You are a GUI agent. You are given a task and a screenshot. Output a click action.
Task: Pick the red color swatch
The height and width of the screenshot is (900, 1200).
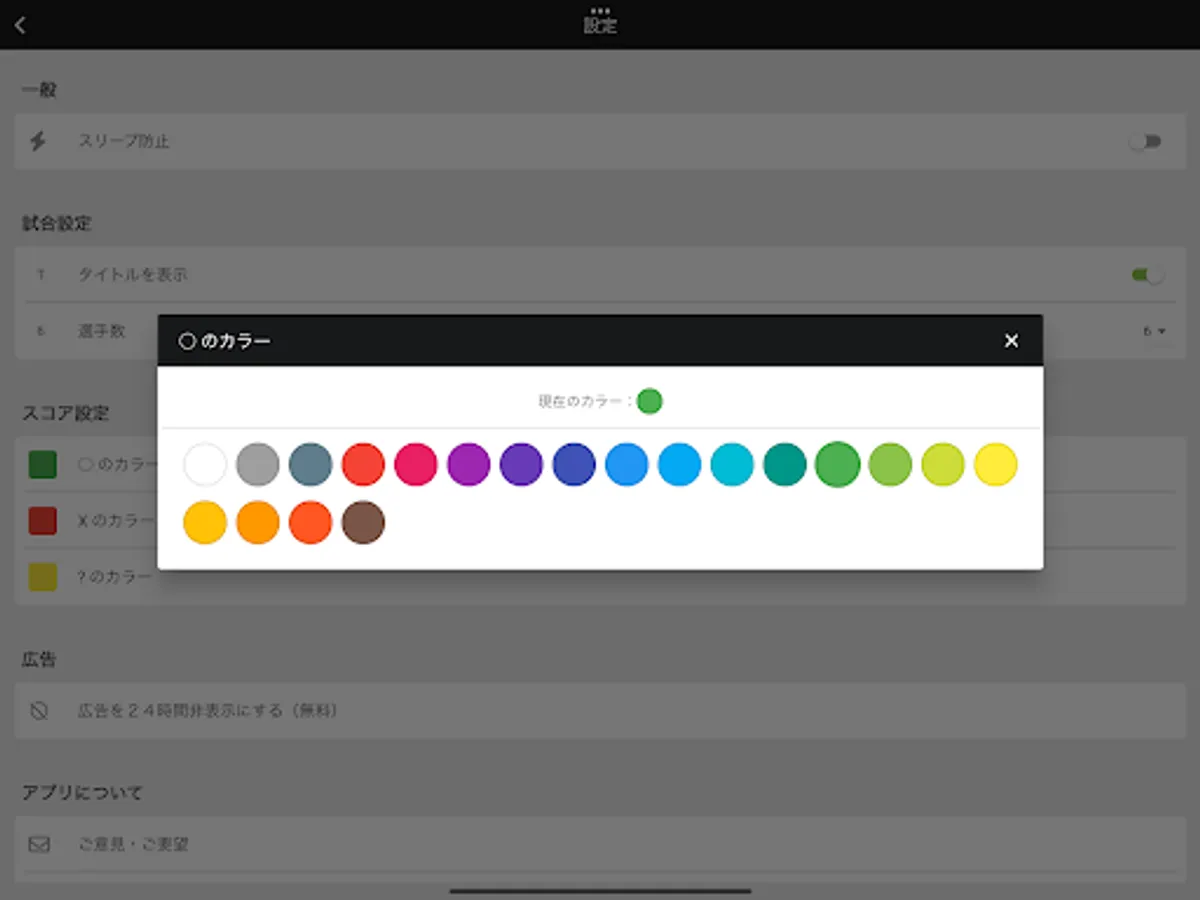pos(363,465)
